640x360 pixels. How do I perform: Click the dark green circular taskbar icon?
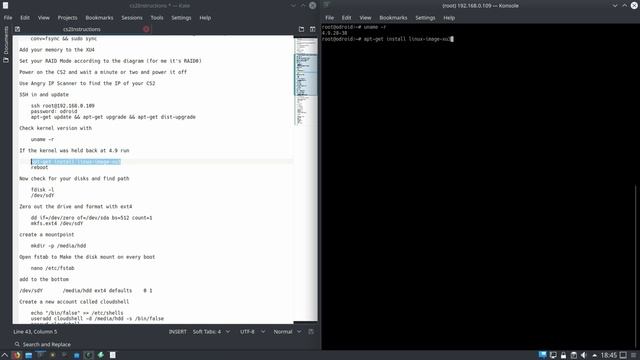88,355
